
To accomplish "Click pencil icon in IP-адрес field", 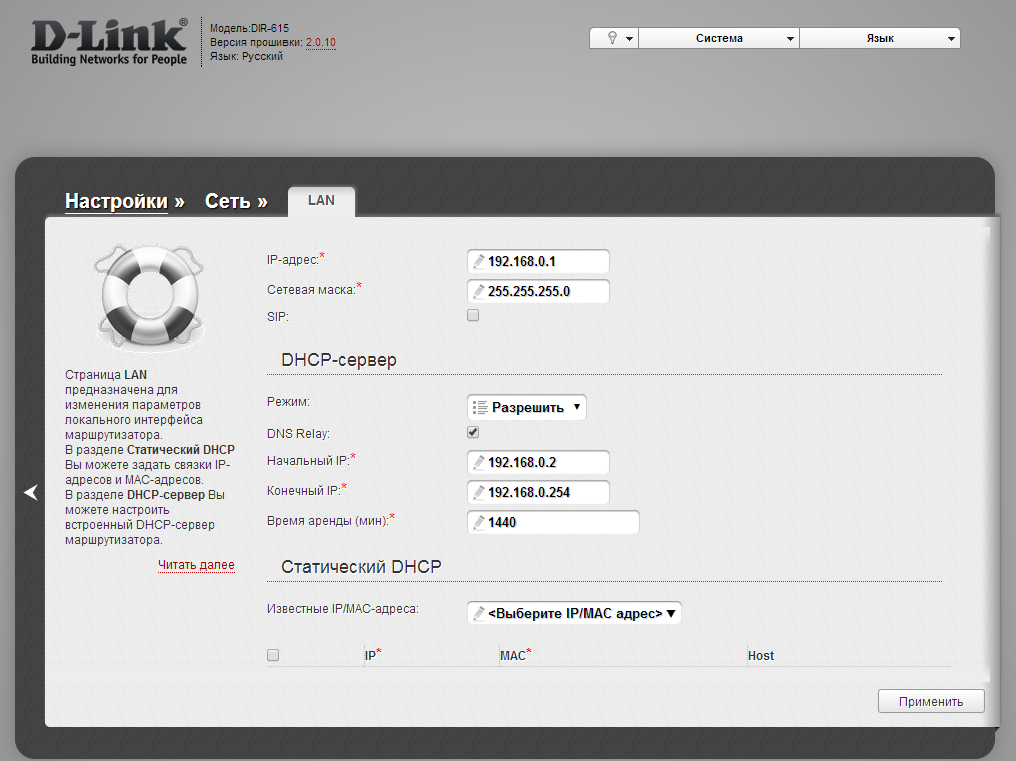I will (x=479, y=262).
